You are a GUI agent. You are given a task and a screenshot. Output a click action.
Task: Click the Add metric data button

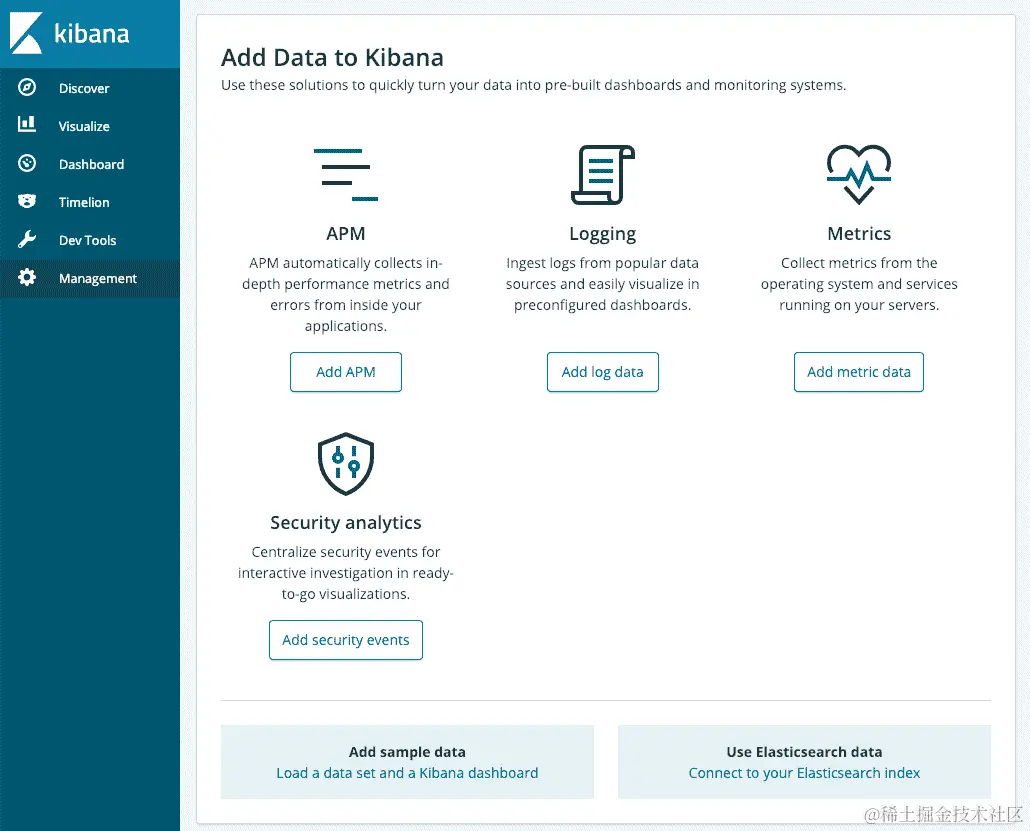click(x=859, y=372)
